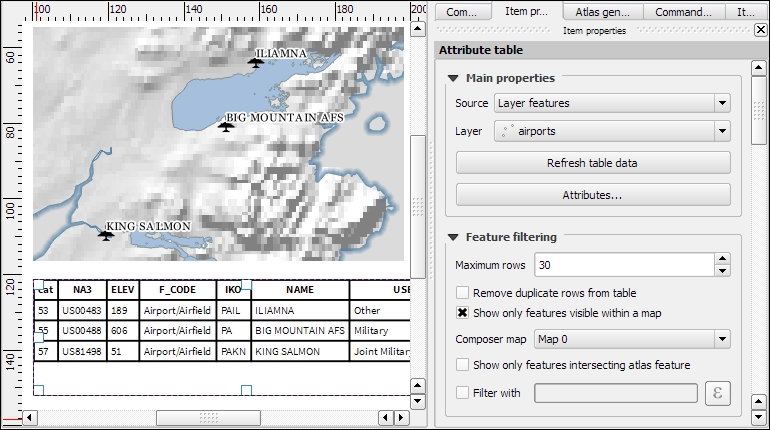Click properties panel scrollbar bottom down arrow
This screenshot has width=770, height=430.
point(759,417)
